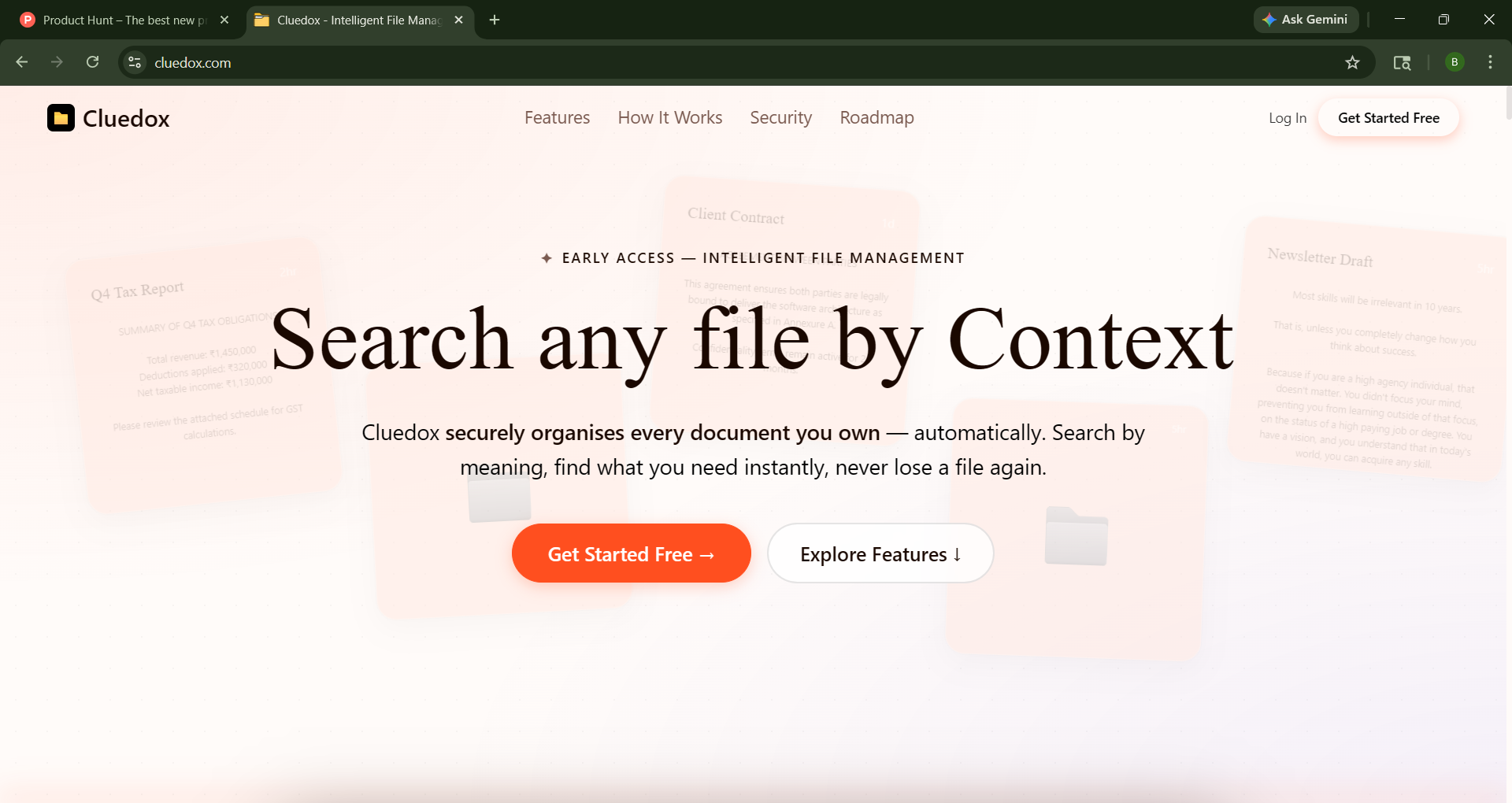Click the orange Get Started Free button
1512x803 pixels.
[631, 553]
